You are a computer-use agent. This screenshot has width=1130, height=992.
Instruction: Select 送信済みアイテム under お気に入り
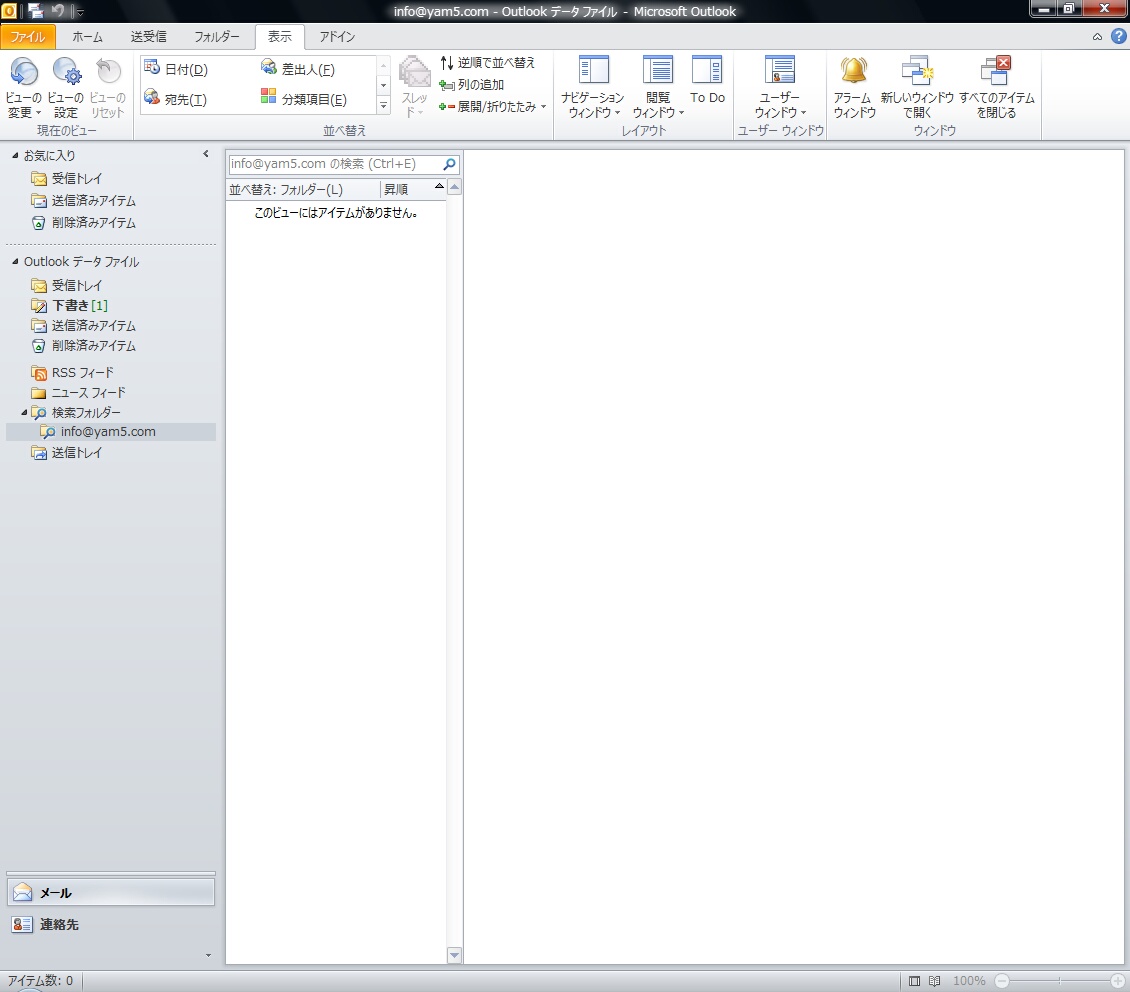tap(84, 200)
